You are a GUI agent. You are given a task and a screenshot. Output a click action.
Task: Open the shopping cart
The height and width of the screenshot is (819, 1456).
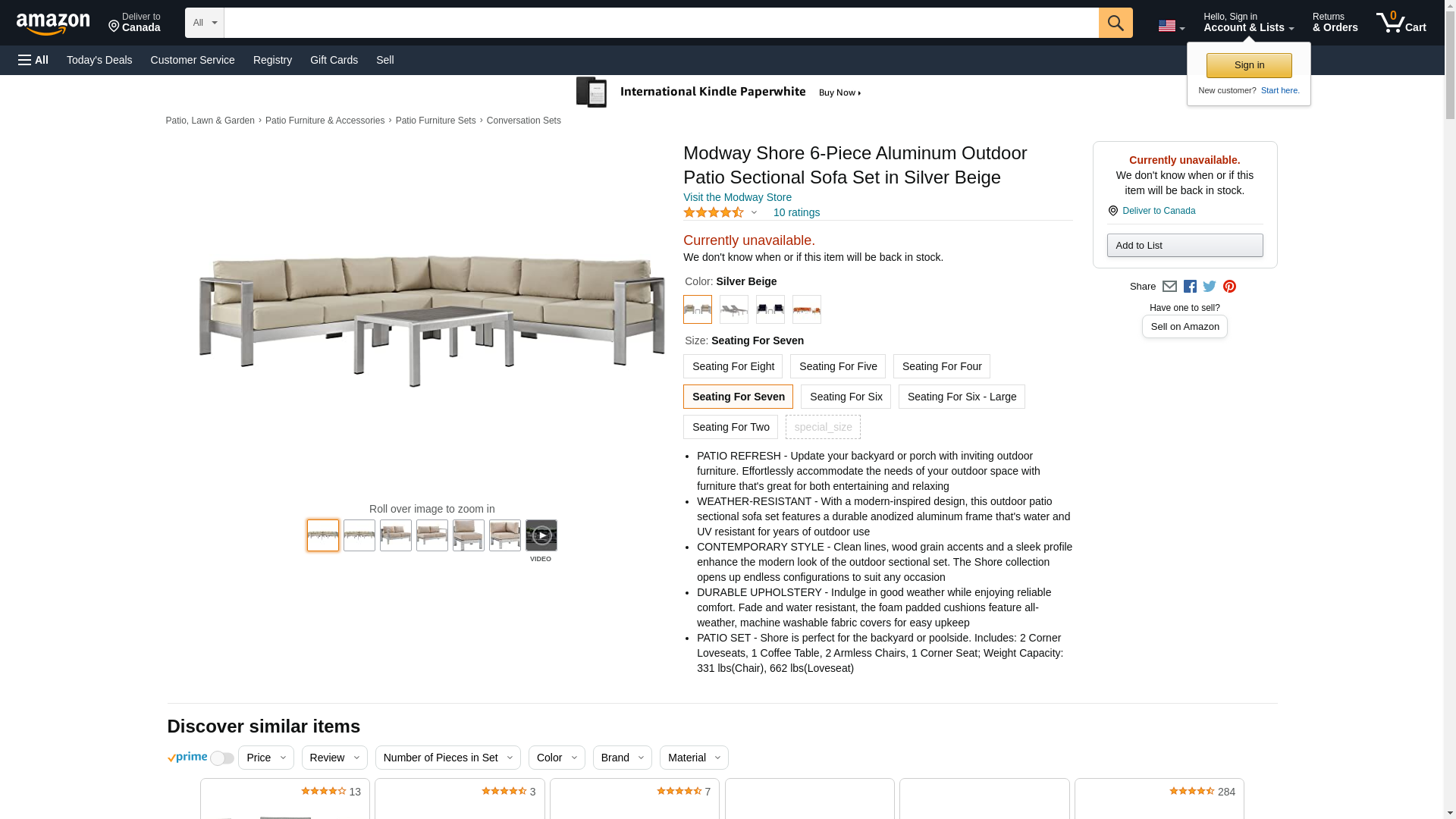coord(1401,23)
